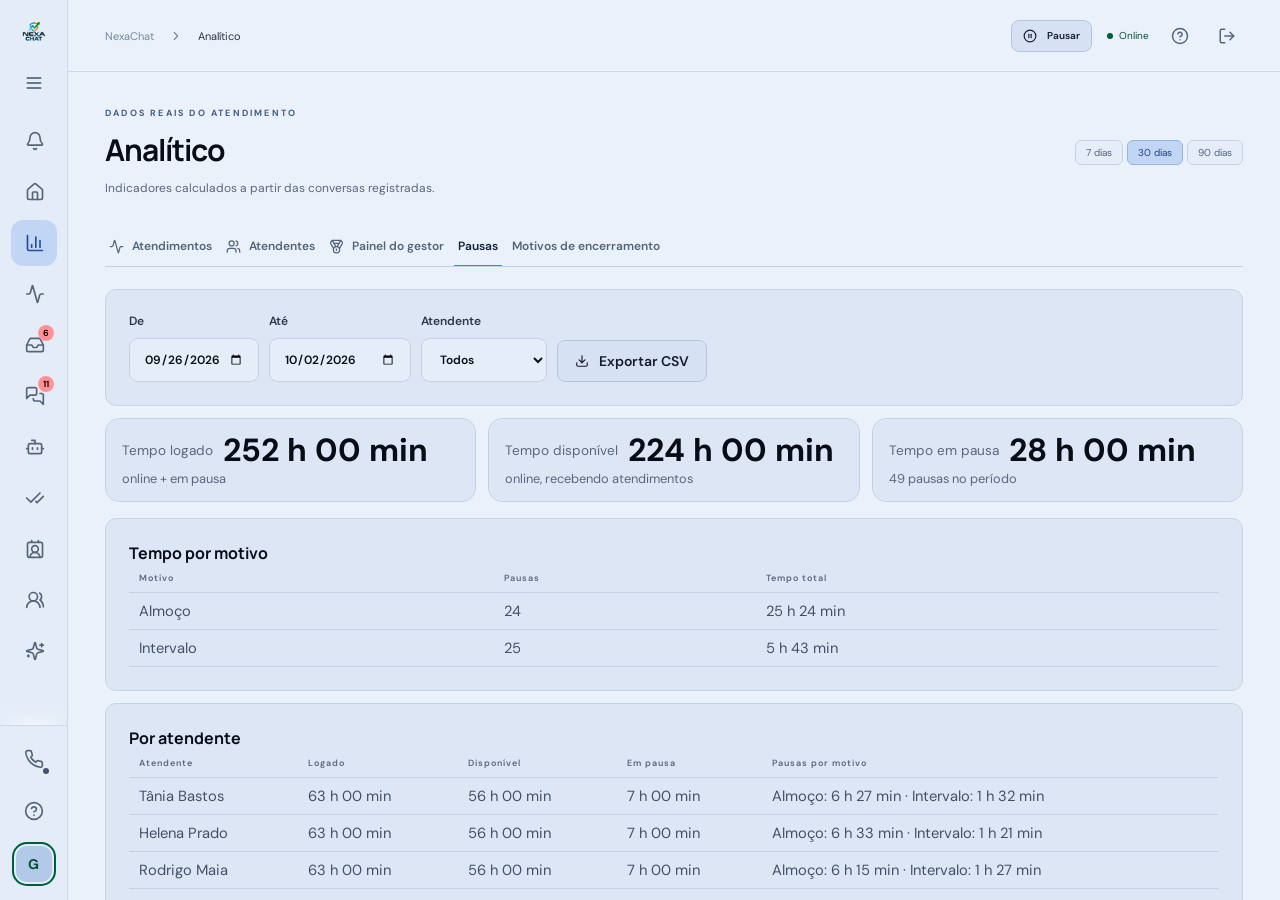The height and width of the screenshot is (900, 1280).
Task: Open the AI sparkles icon in sidebar
Action: [x=34, y=651]
